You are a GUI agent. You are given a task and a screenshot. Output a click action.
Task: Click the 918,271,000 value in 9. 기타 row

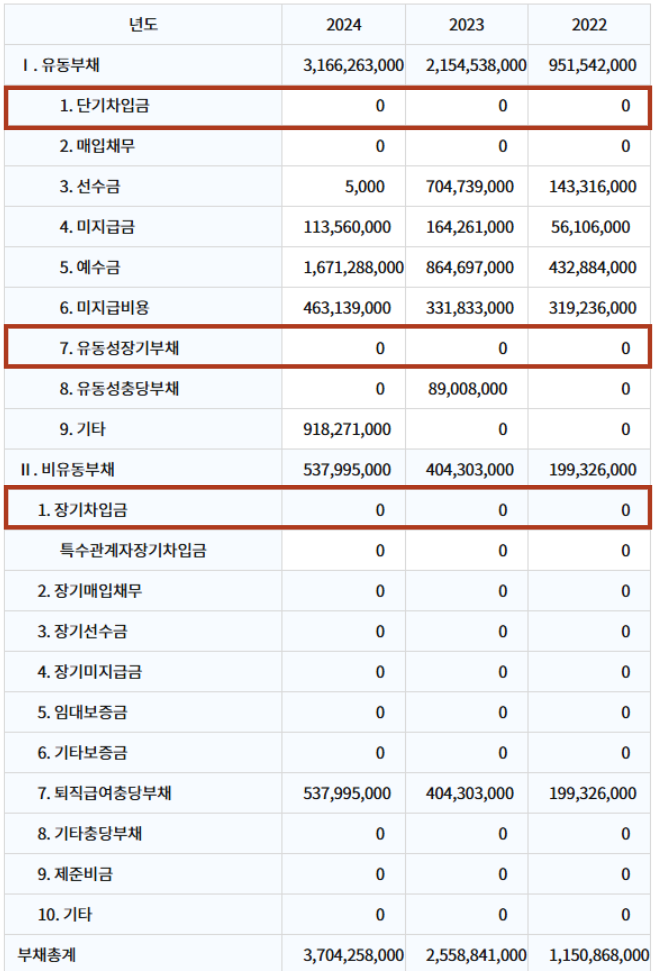point(347,429)
